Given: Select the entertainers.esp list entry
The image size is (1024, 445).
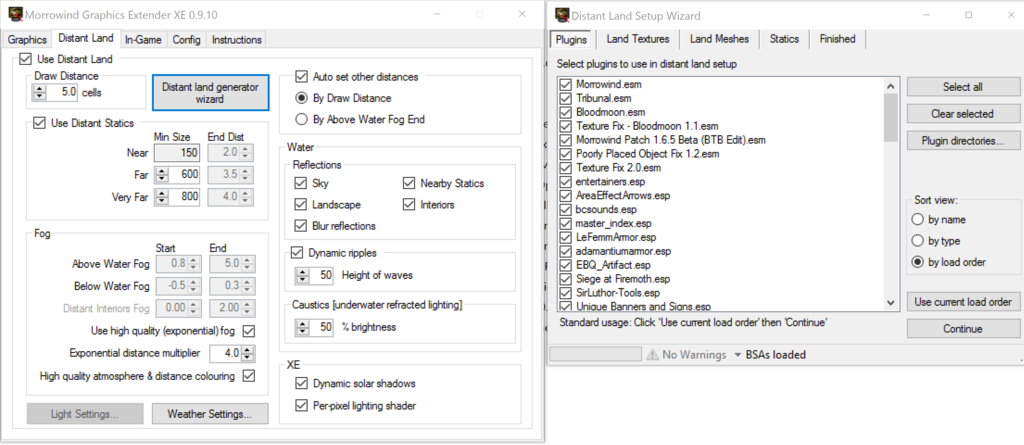Looking at the screenshot, I should (x=611, y=182).
